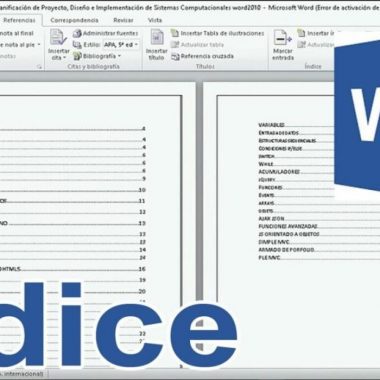The height and width of the screenshot is (380, 380).
Task: Click page number 9 in left table of contents
Action: (x=144, y=179)
